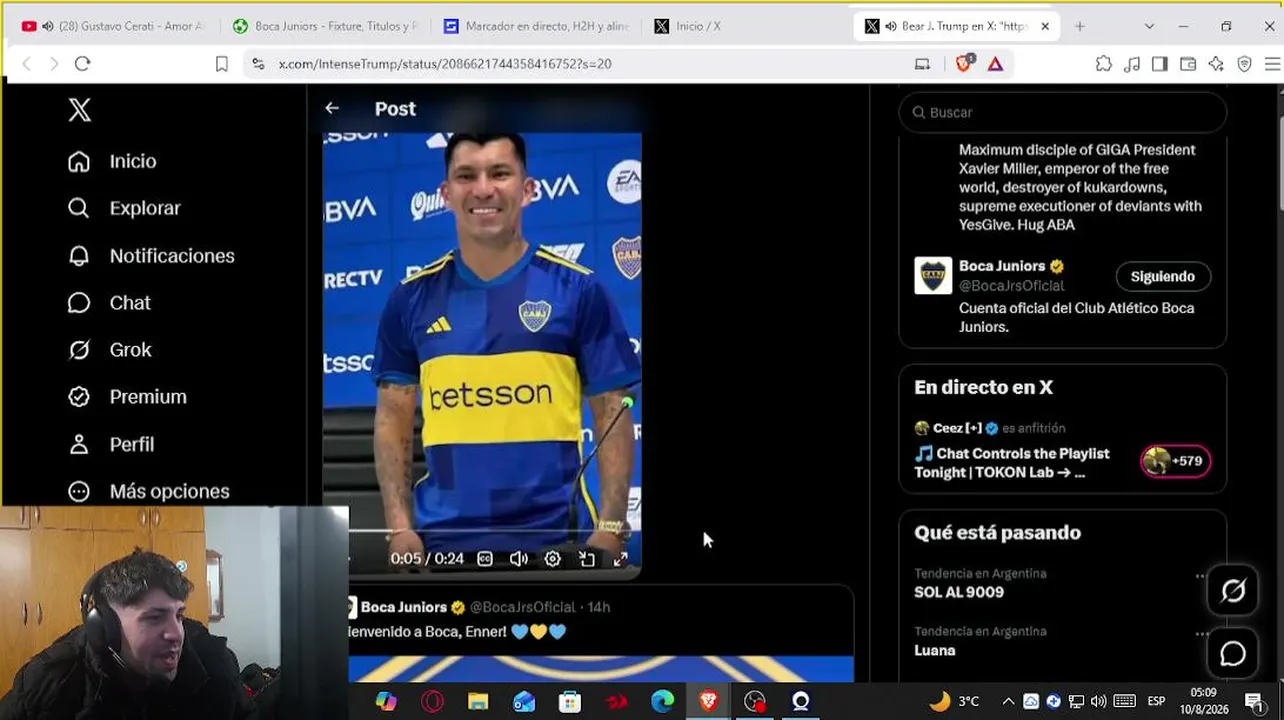The height and width of the screenshot is (720, 1284).
Task: Open more options for Luana trend
Action: point(1201,633)
